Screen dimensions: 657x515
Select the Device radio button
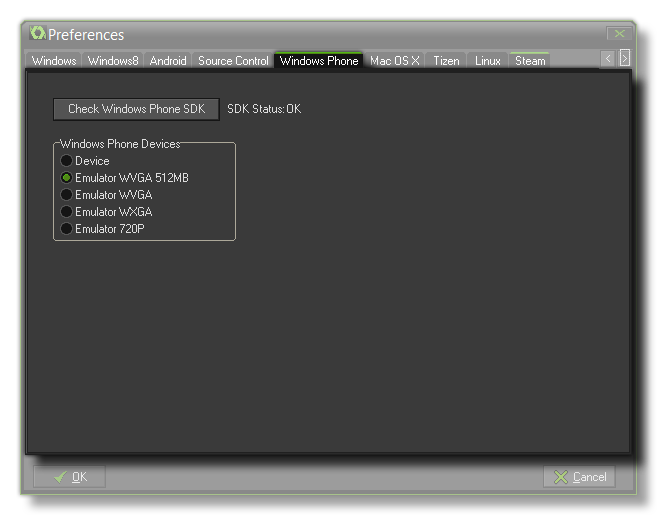coord(67,161)
